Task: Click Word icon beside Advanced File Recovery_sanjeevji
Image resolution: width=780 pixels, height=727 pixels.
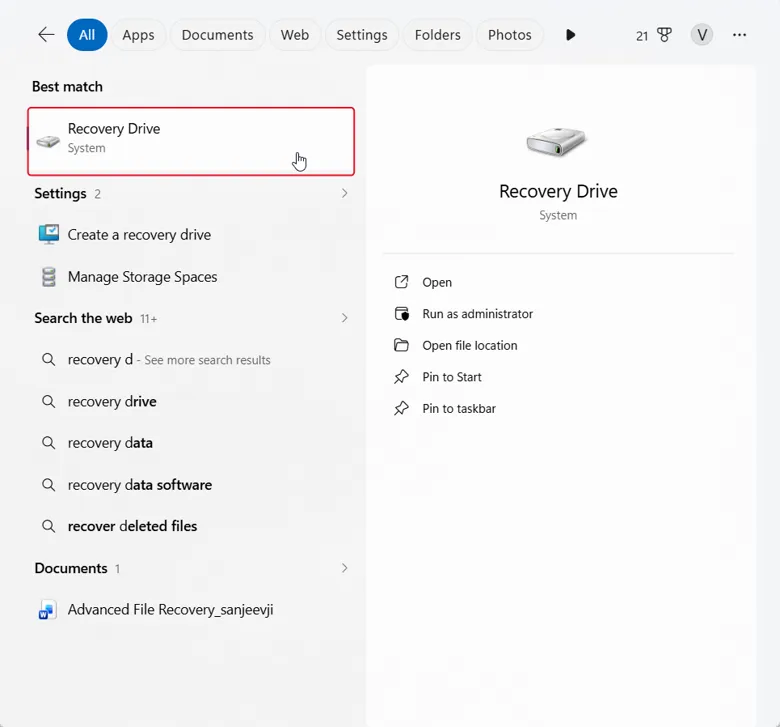Action: point(47,610)
